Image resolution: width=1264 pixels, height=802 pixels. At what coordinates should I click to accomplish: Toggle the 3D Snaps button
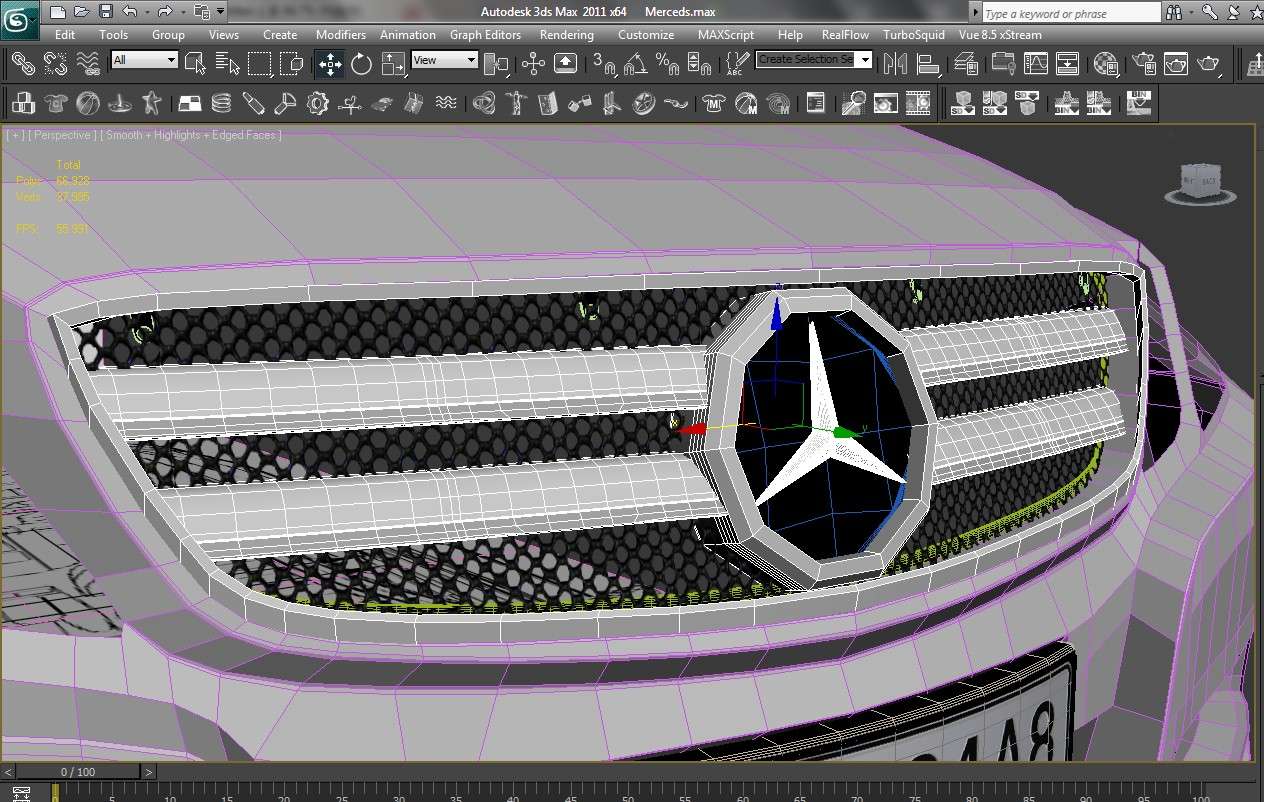point(604,64)
